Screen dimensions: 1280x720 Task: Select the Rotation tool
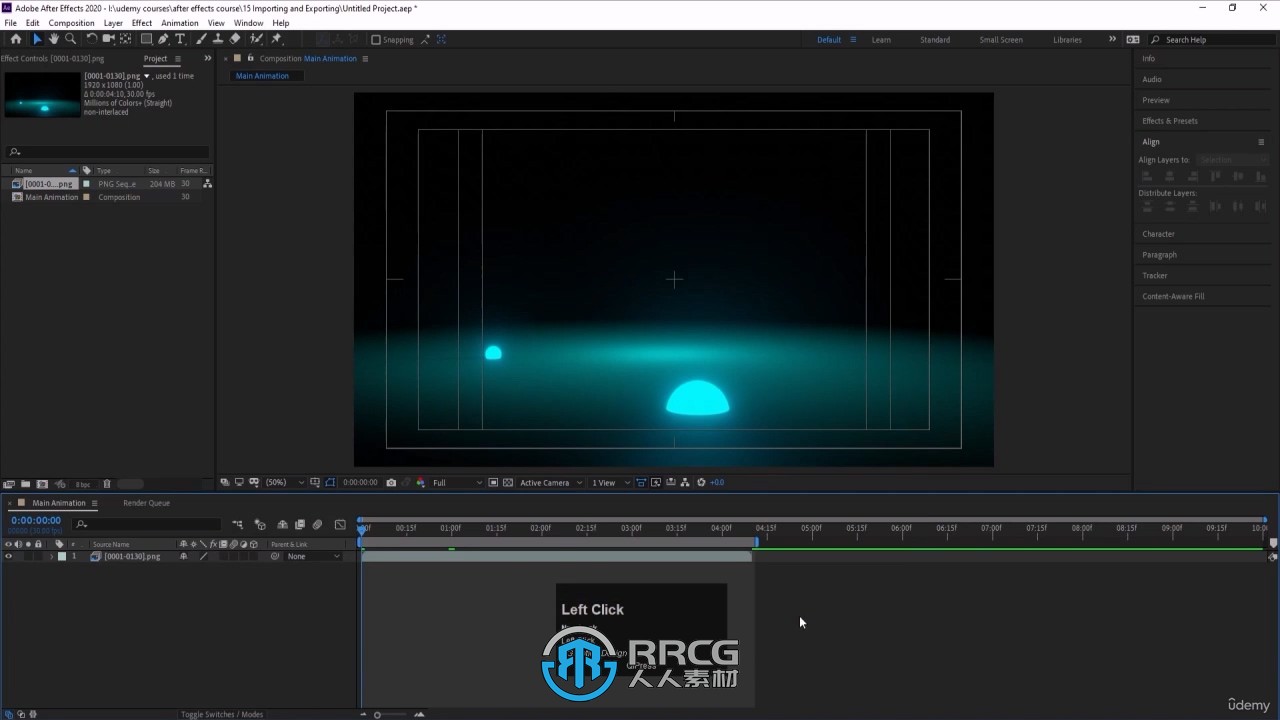(x=91, y=39)
